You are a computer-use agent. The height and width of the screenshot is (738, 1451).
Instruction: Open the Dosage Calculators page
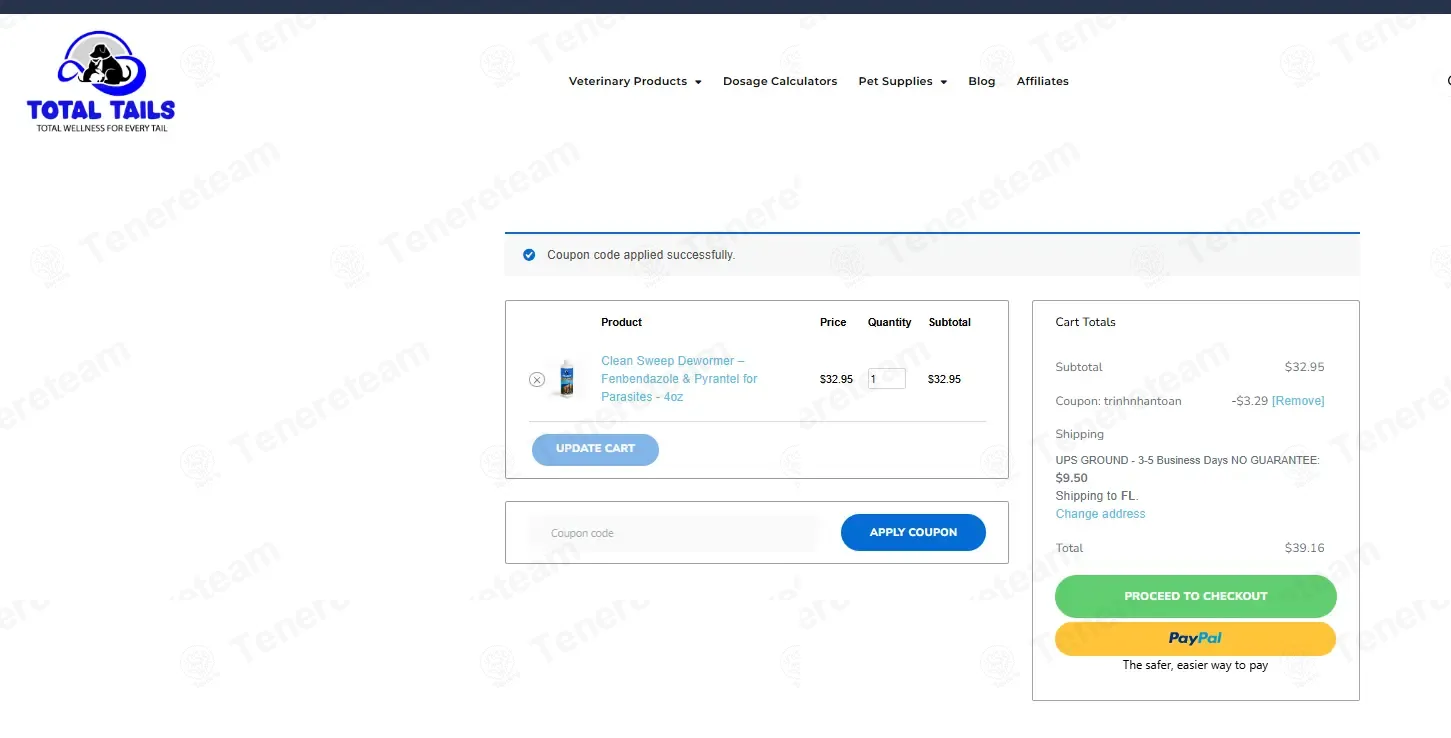780,81
